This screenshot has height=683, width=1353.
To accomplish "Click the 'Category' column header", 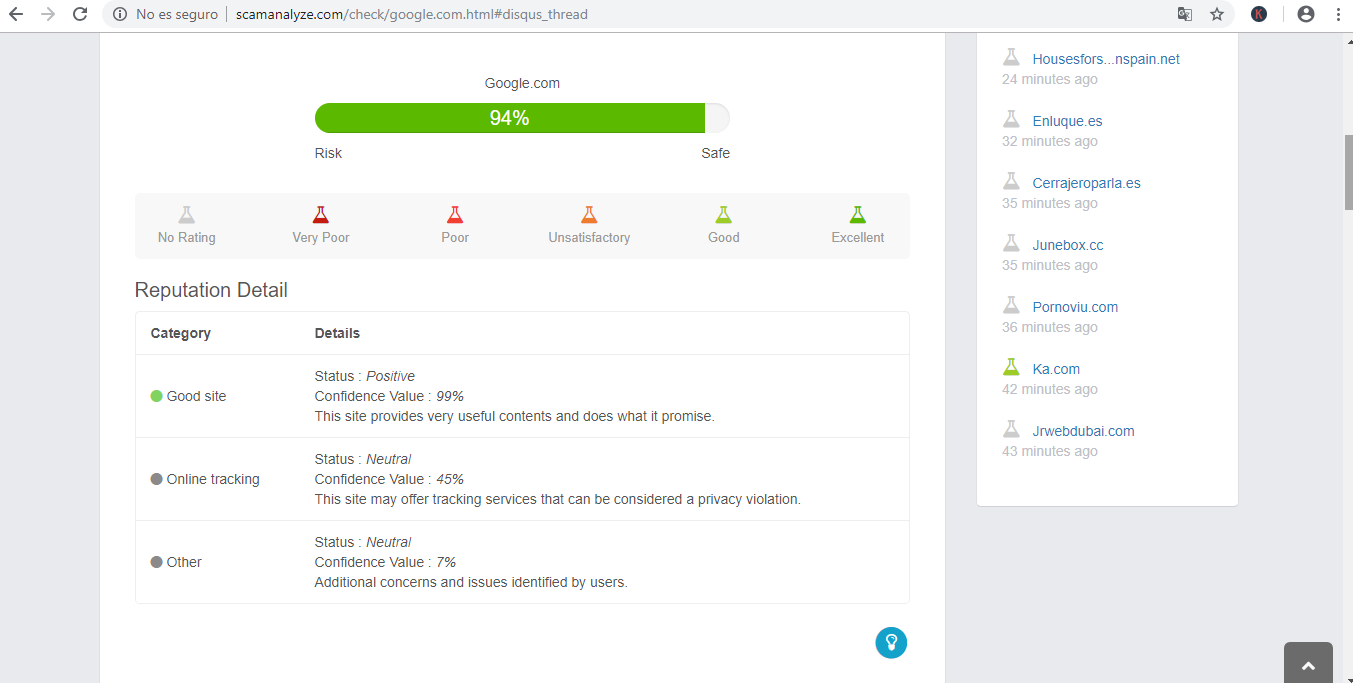I will pyautogui.click(x=180, y=333).
